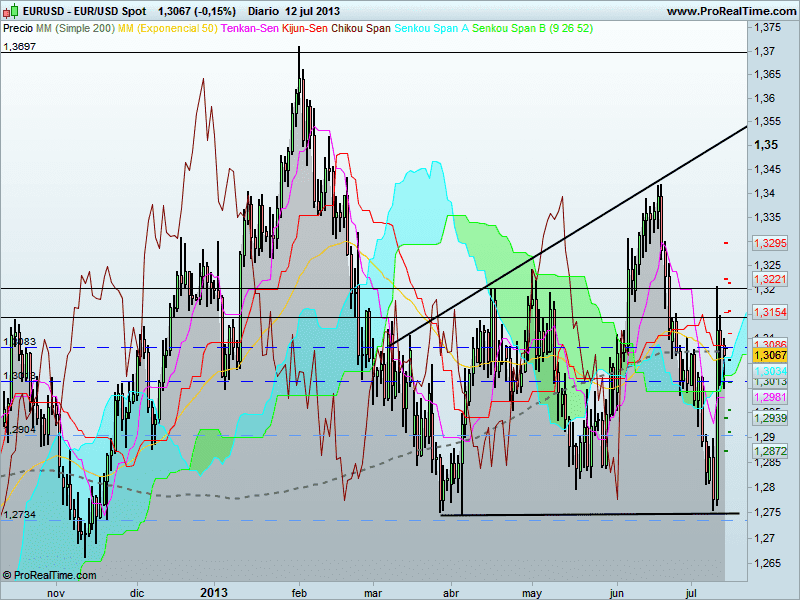The image size is (800, 600).
Task: Click the green 1,2872 price tag
Action: click(770, 451)
